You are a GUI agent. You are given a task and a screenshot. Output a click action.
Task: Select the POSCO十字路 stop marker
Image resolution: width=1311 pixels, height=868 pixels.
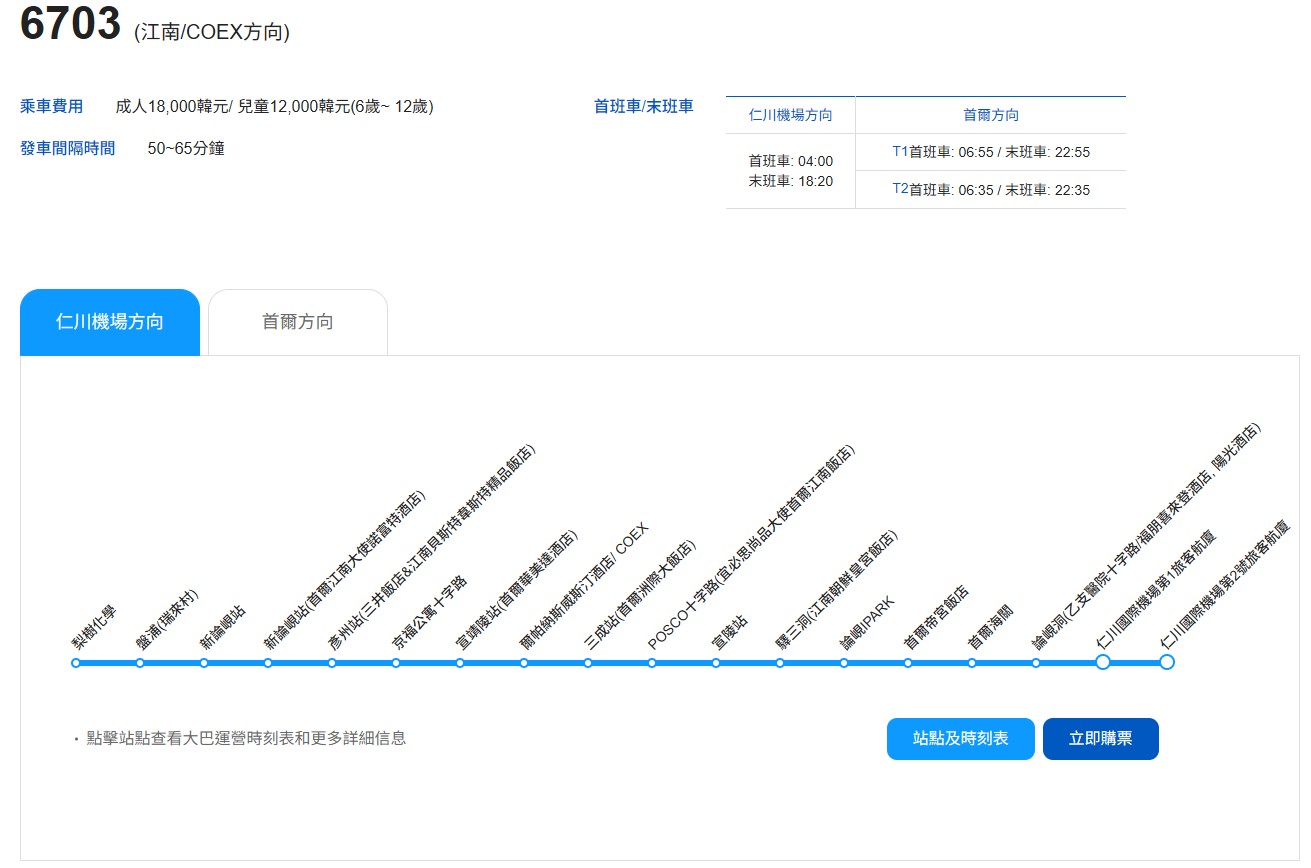(652, 662)
